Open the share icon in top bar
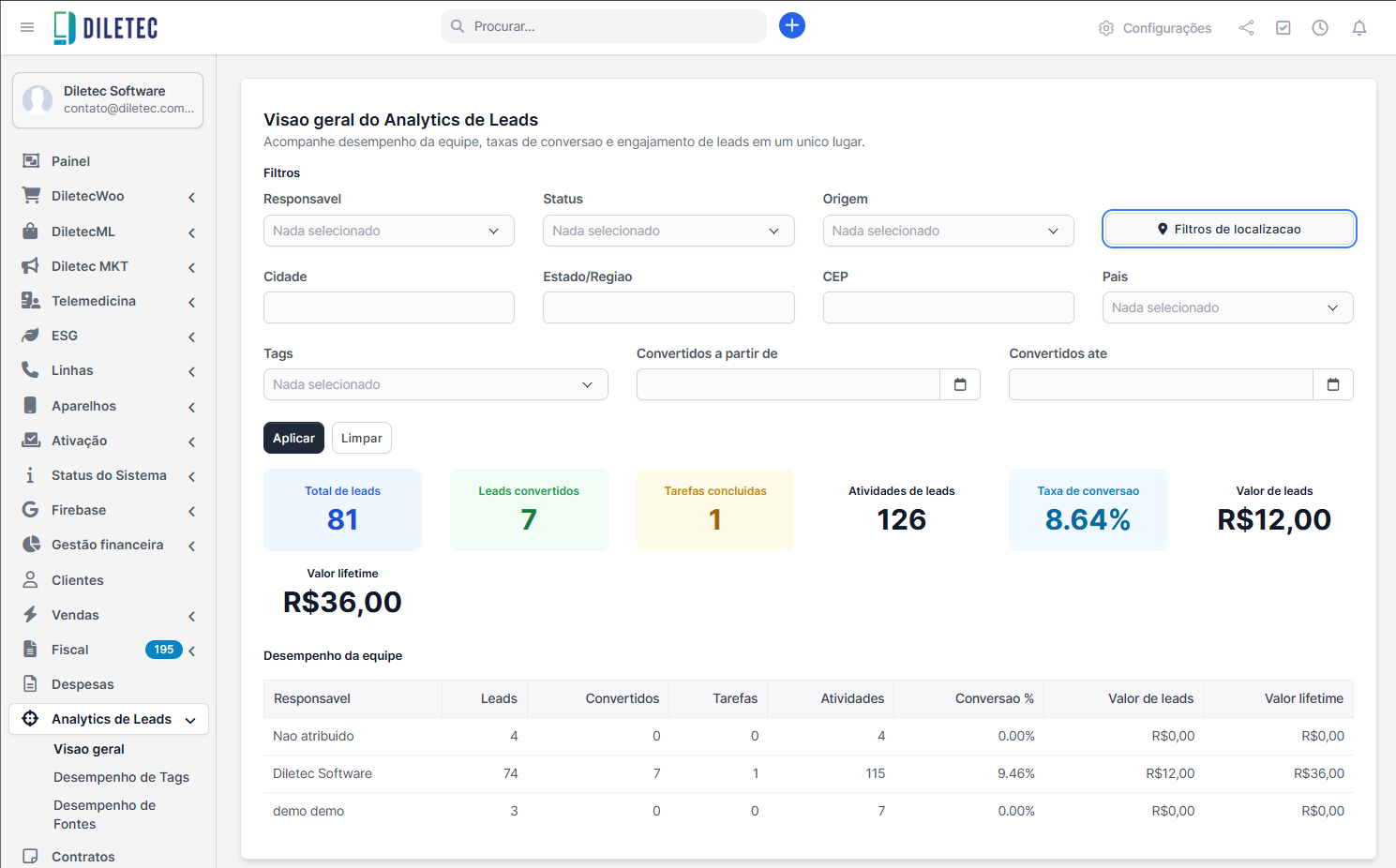Screen dimensions: 1396x868 pos(1246,28)
